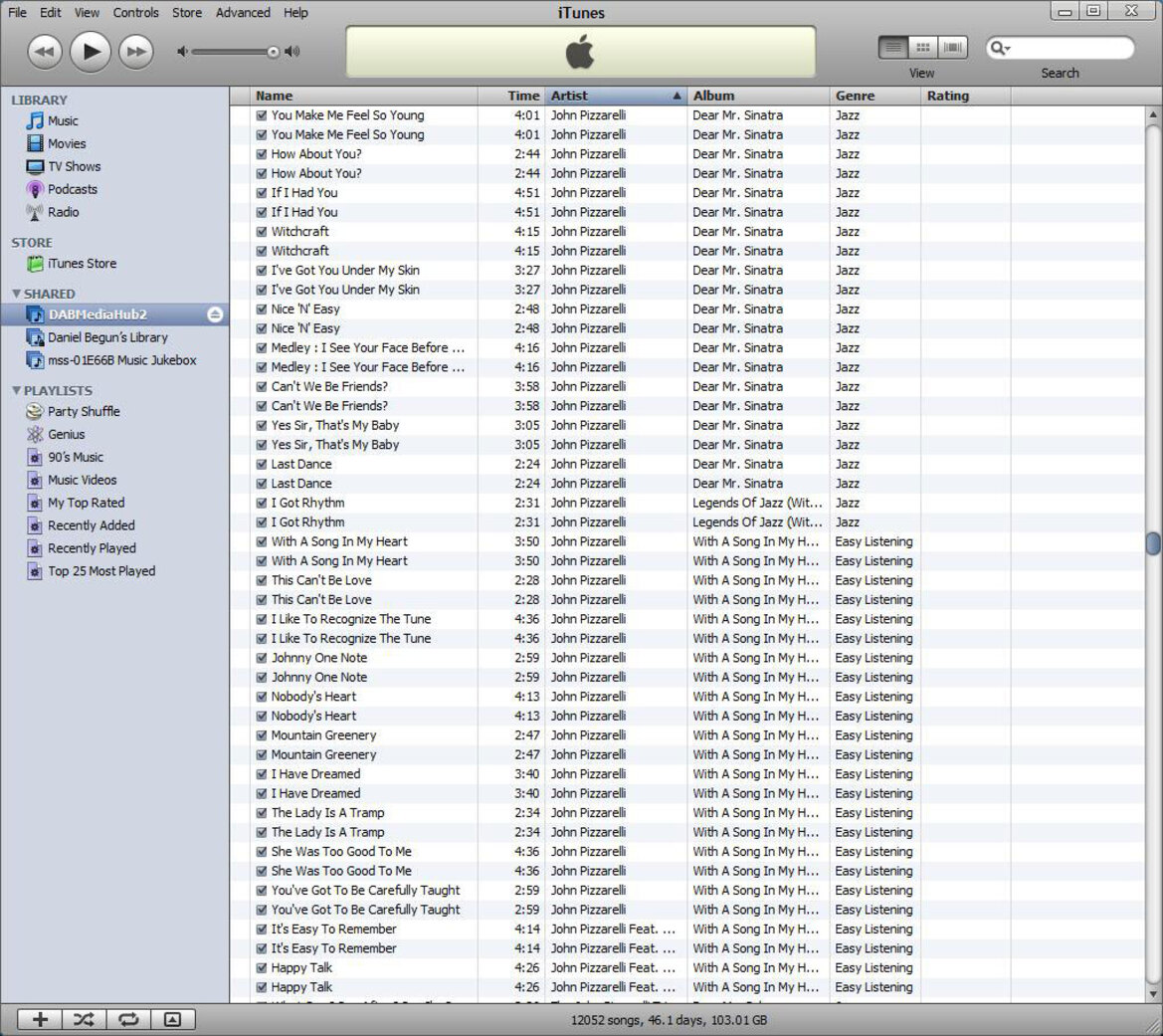Open the Store menu
This screenshot has height=1036, width=1163.
(x=187, y=13)
